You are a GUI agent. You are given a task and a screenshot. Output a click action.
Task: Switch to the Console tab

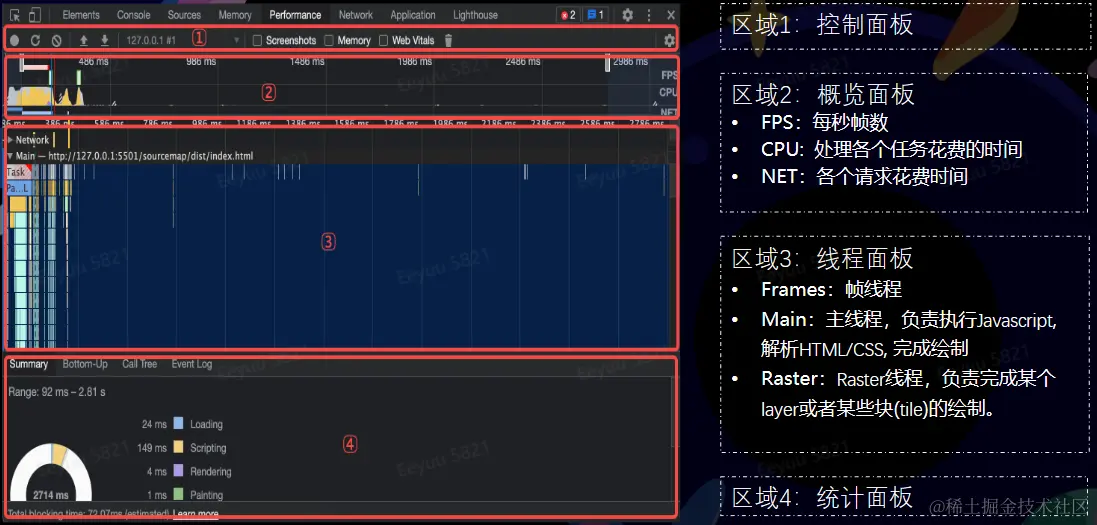[x=134, y=15]
